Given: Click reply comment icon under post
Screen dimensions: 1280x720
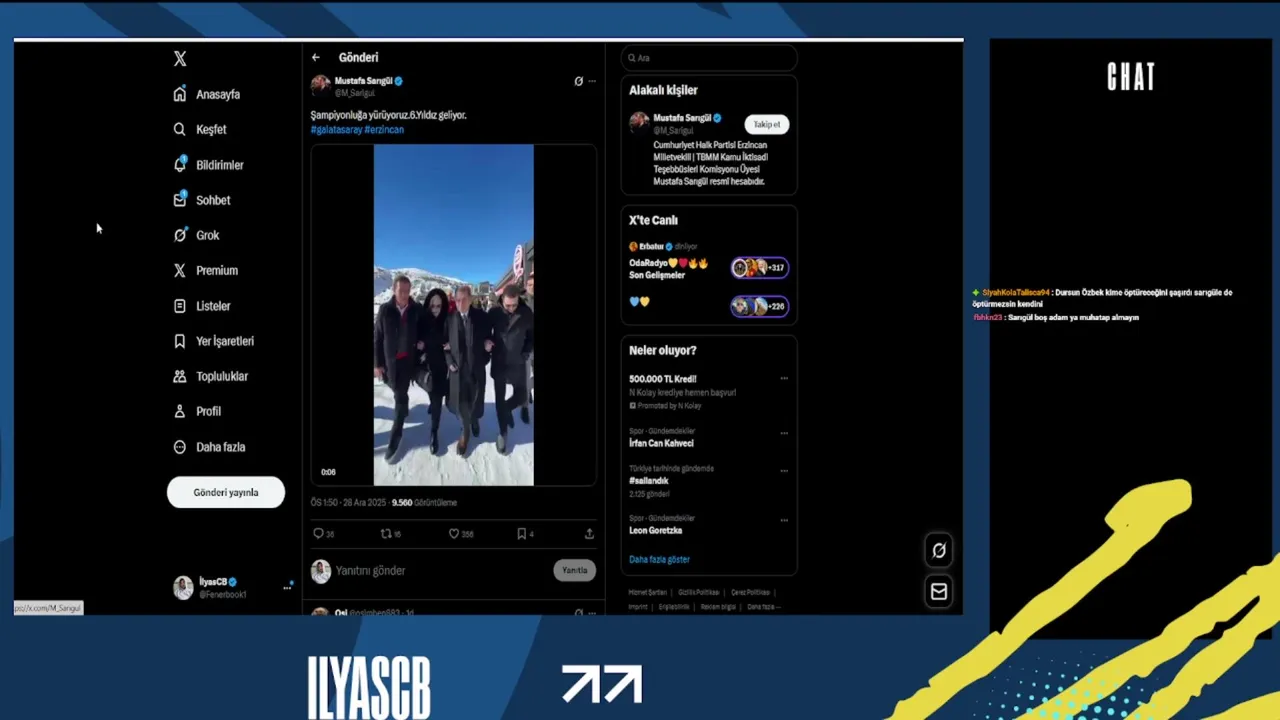Looking at the screenshot, I should pyautogui.click(x=319, y=534).
